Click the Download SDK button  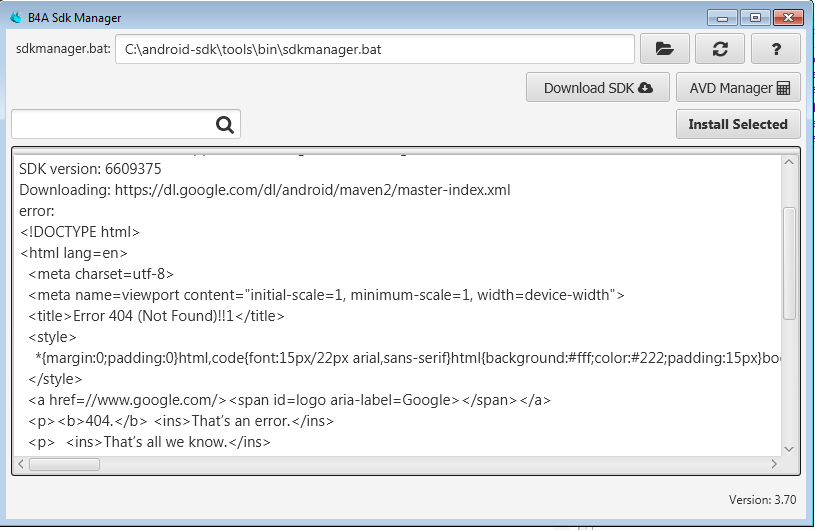point(598,88)
